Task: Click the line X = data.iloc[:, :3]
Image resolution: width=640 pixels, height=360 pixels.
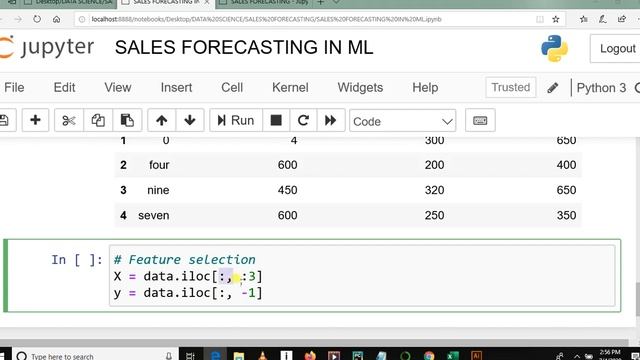Action: 188,276
